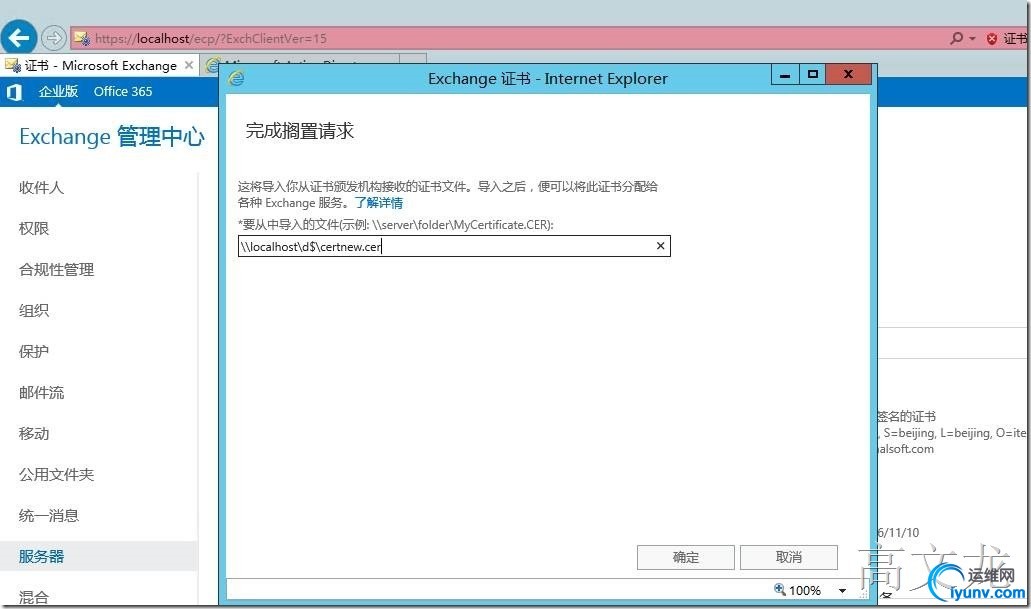Select the Office 365 header tab
The height and width of the screenshot is (609, 1031).
[122, 91]
